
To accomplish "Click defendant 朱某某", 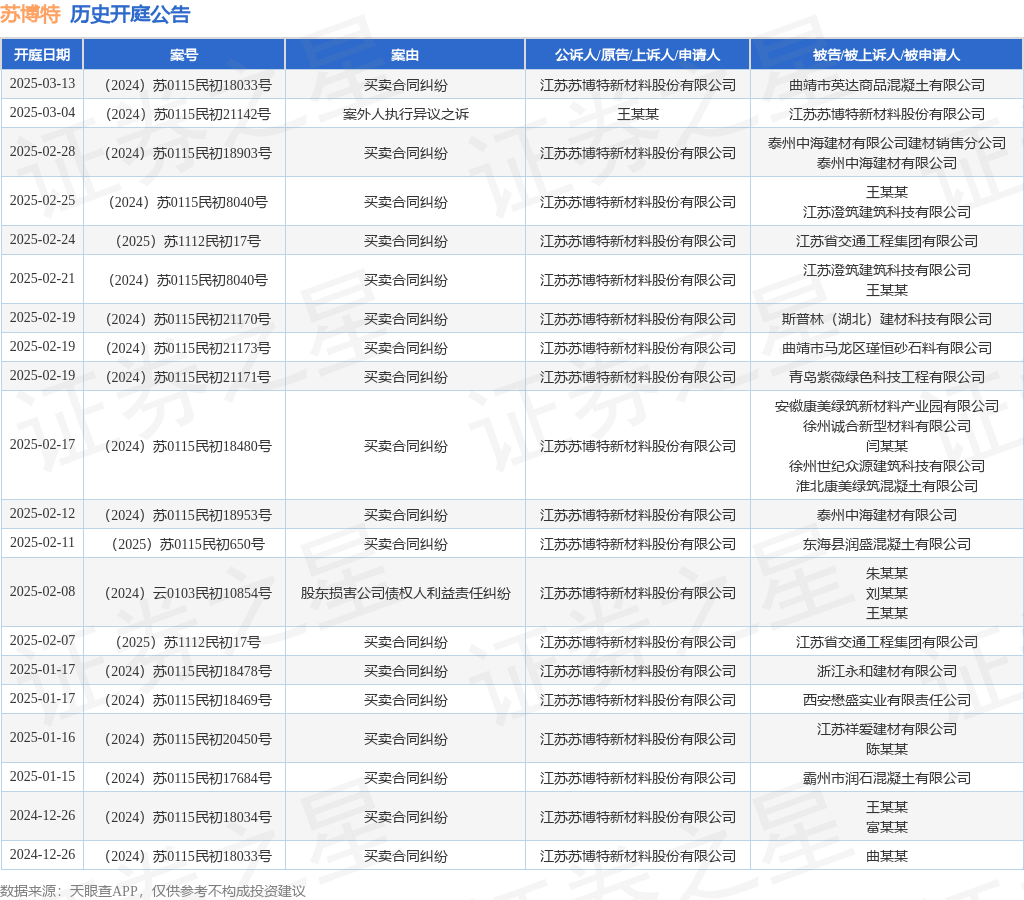I will click(x=887, y=573).
